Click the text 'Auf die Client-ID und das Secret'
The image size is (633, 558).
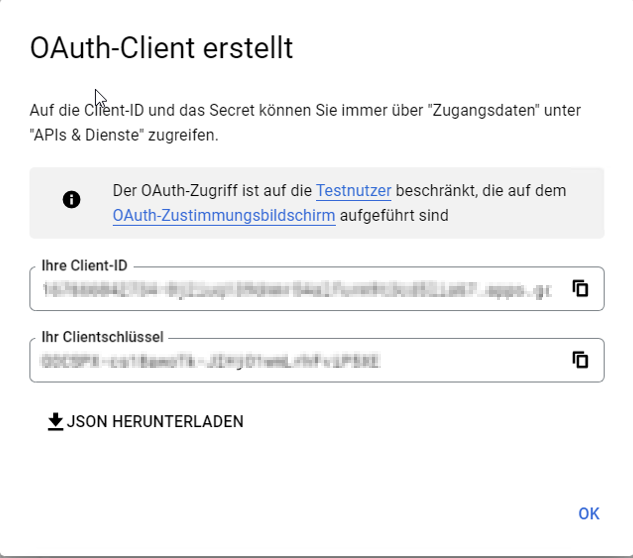pos(142,110)
